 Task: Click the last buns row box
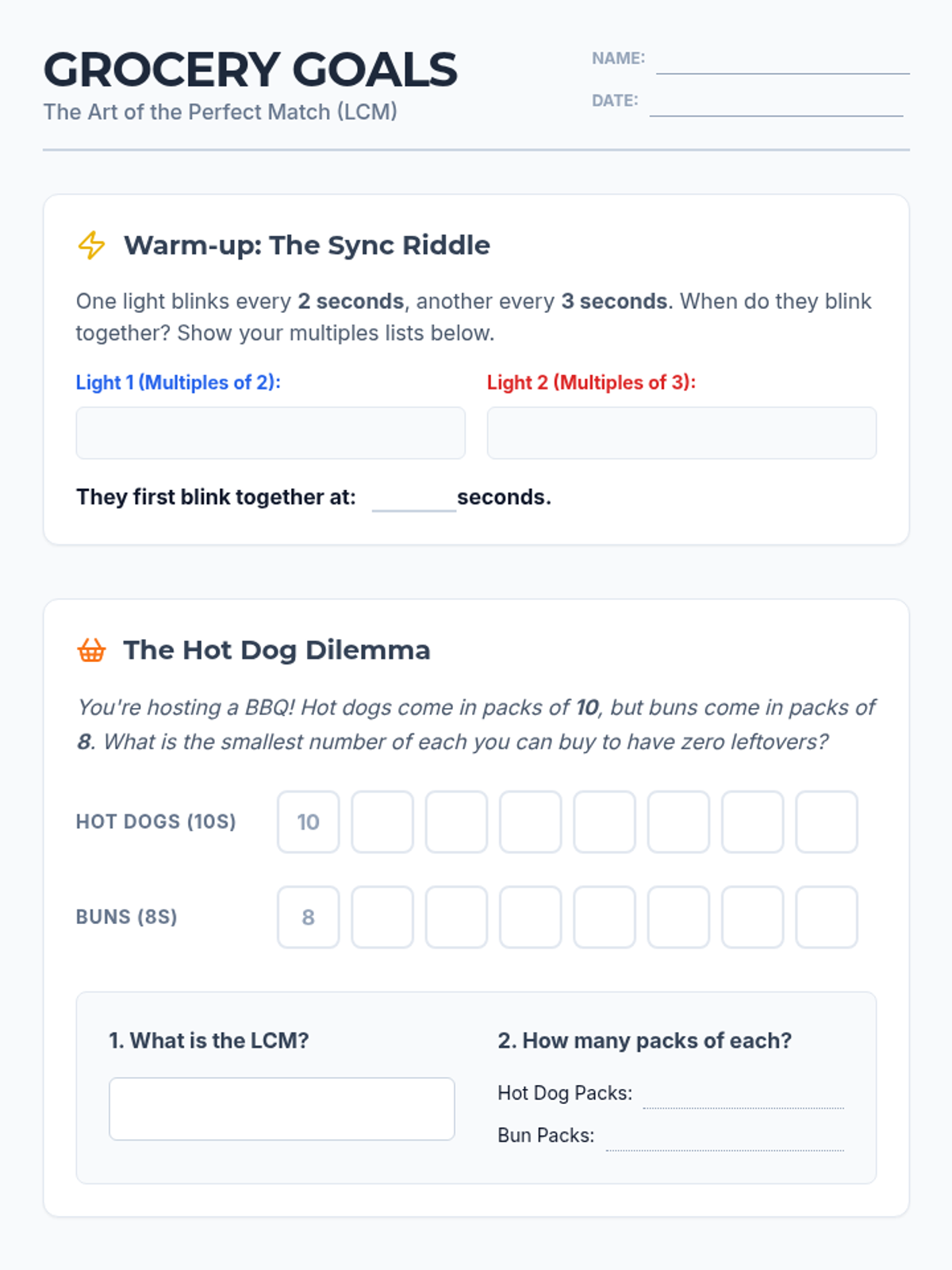tap(827, 917)
